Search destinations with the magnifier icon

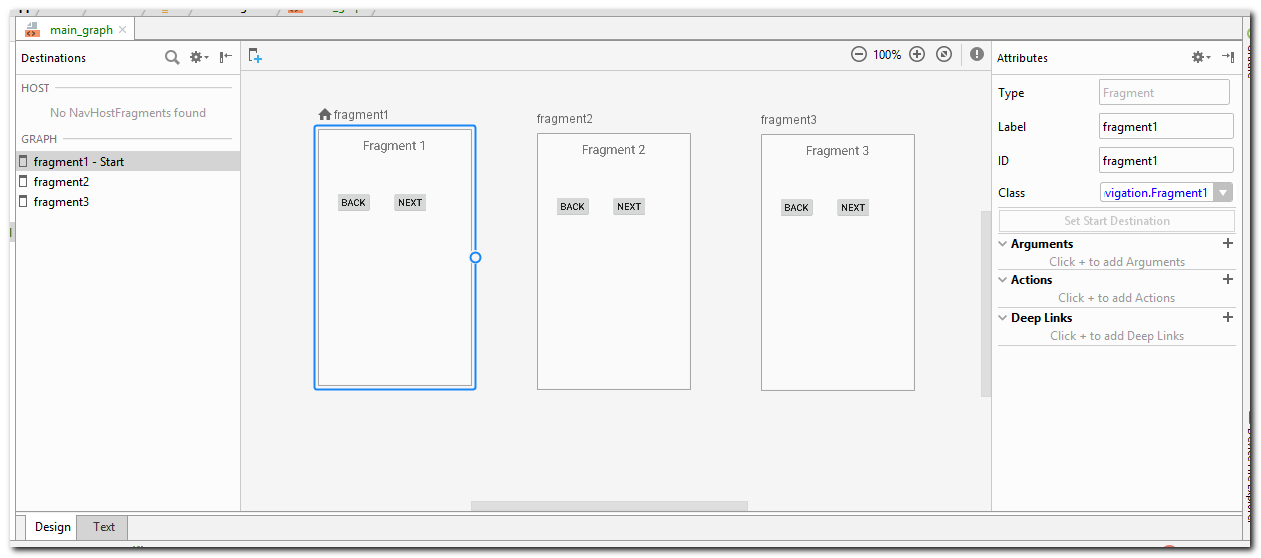tap(172, 57)
